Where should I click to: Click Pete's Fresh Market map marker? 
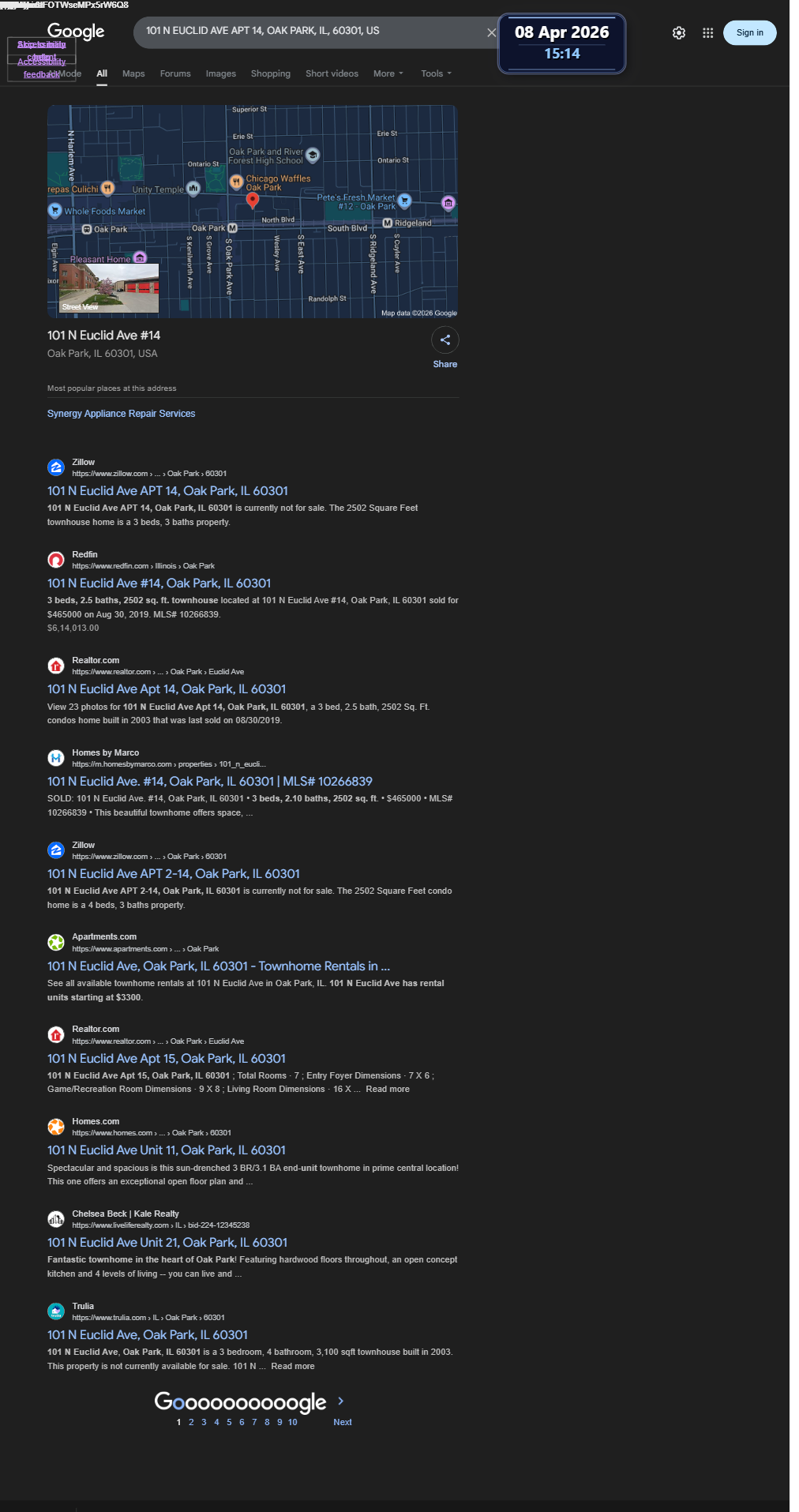(404, 201)
